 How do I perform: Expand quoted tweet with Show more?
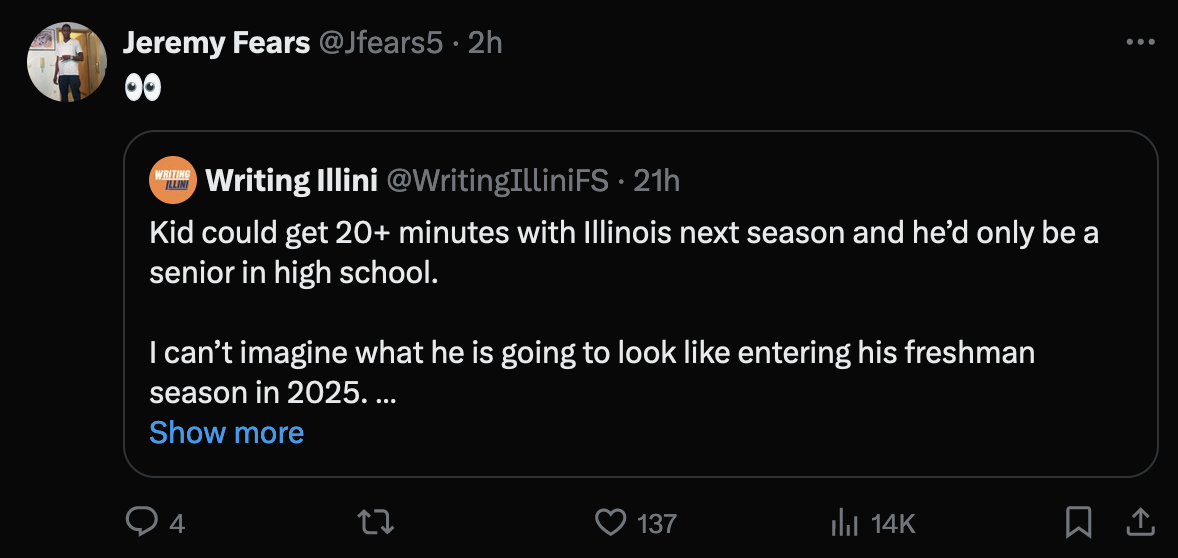click(x=226, y=433)
